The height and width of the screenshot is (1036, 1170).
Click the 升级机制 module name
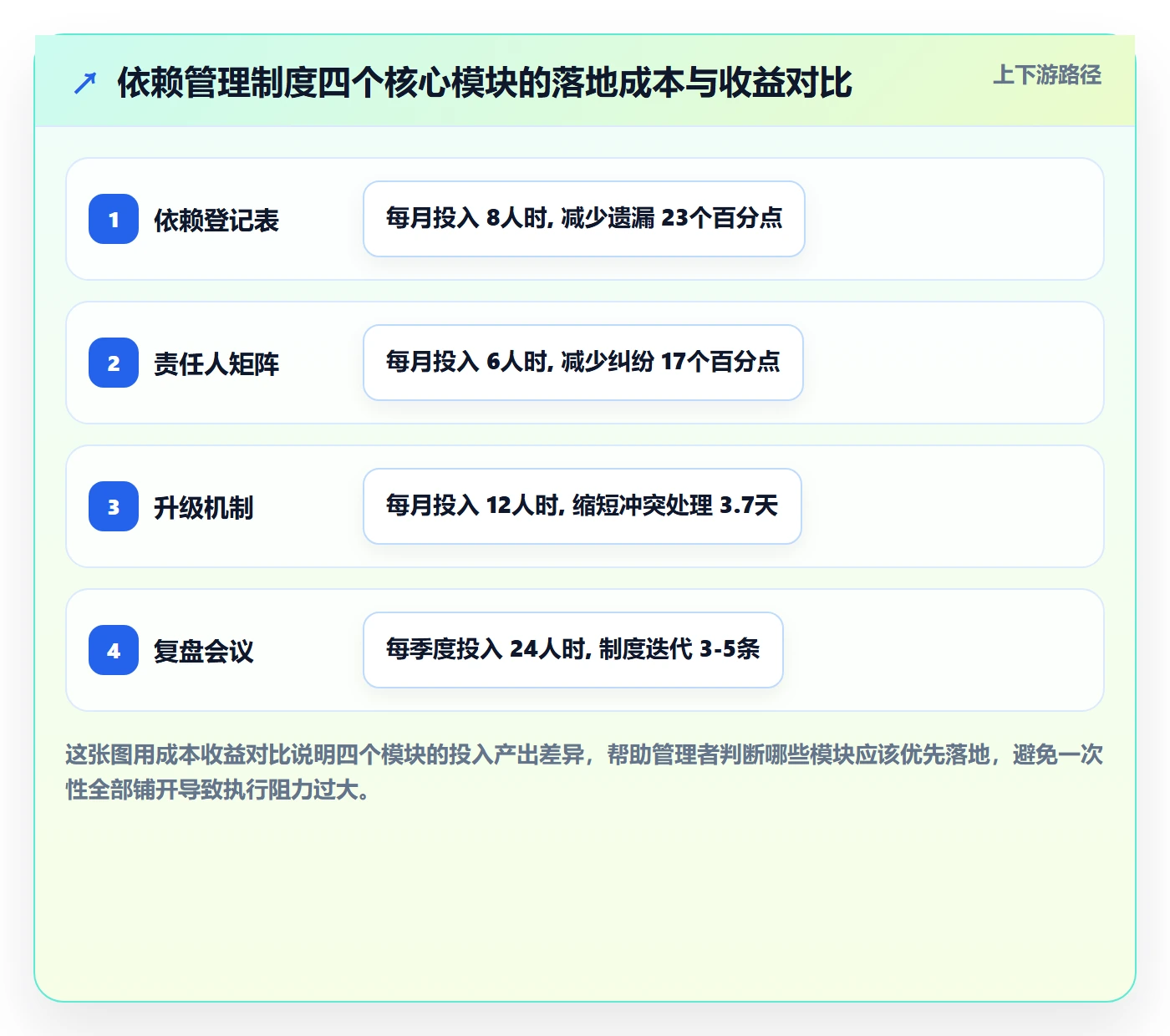(204, 508)
